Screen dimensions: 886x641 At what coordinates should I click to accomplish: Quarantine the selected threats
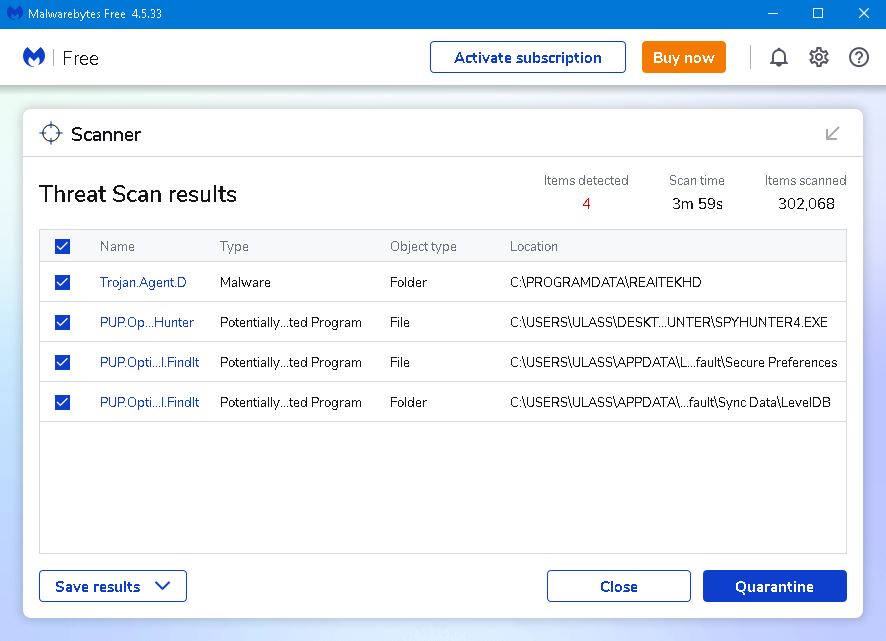[775, 586]
